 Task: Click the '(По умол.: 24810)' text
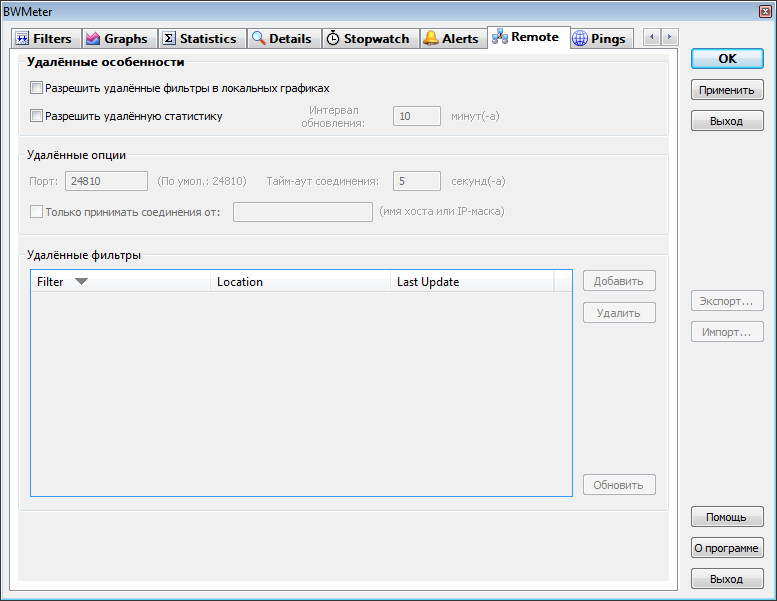[202, 181]
